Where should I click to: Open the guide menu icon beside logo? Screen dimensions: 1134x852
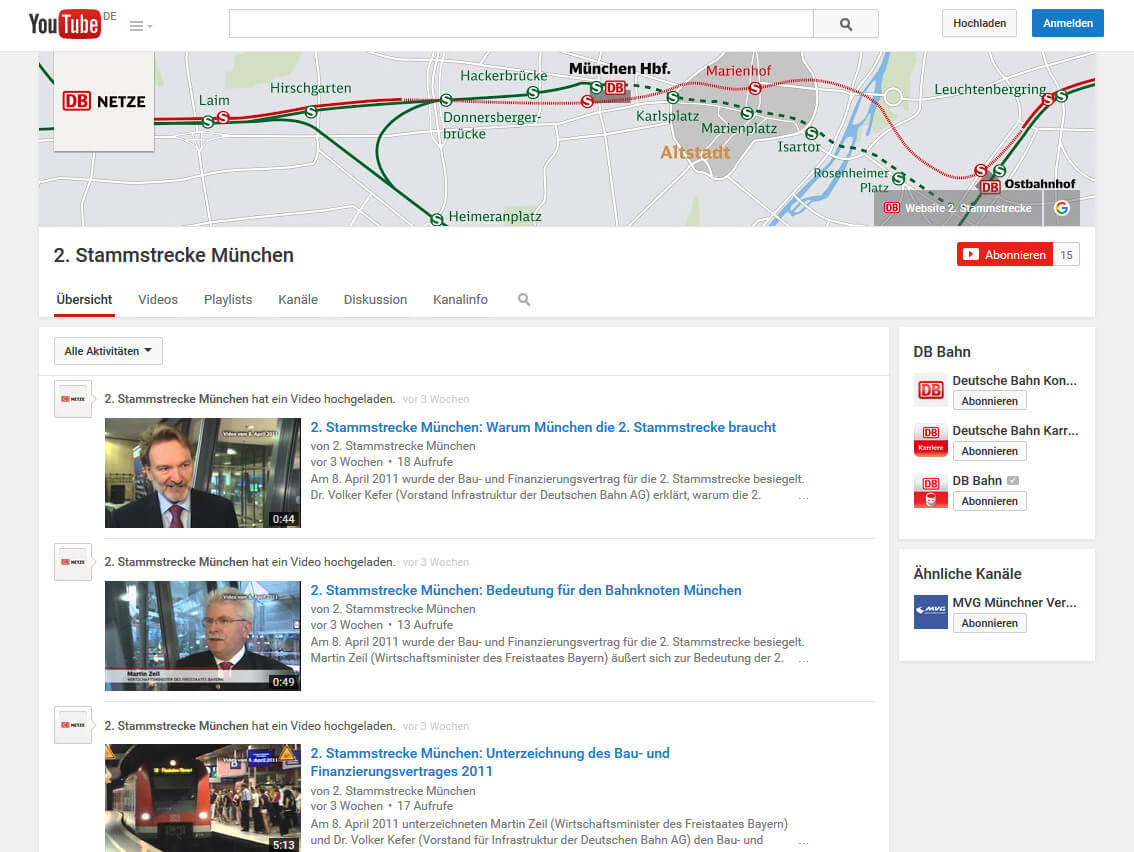point(140,26)
